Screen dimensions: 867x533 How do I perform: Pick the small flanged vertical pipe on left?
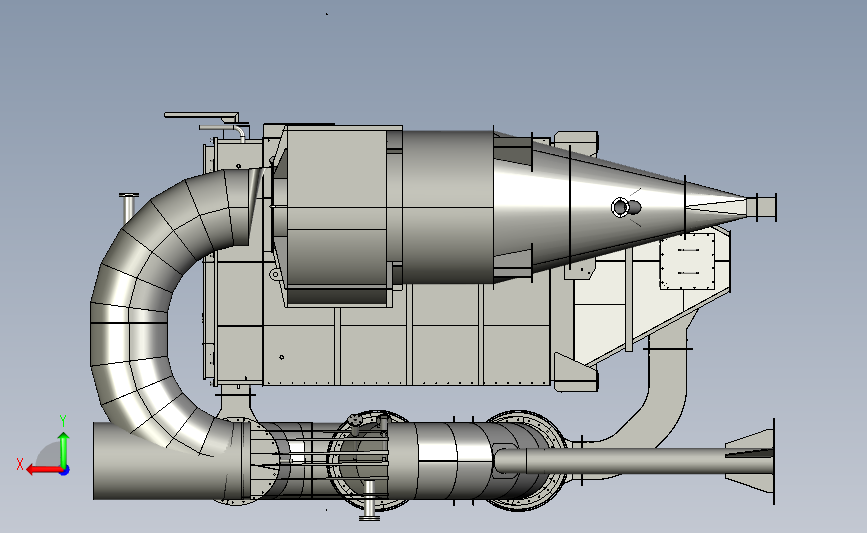(128, 210)
